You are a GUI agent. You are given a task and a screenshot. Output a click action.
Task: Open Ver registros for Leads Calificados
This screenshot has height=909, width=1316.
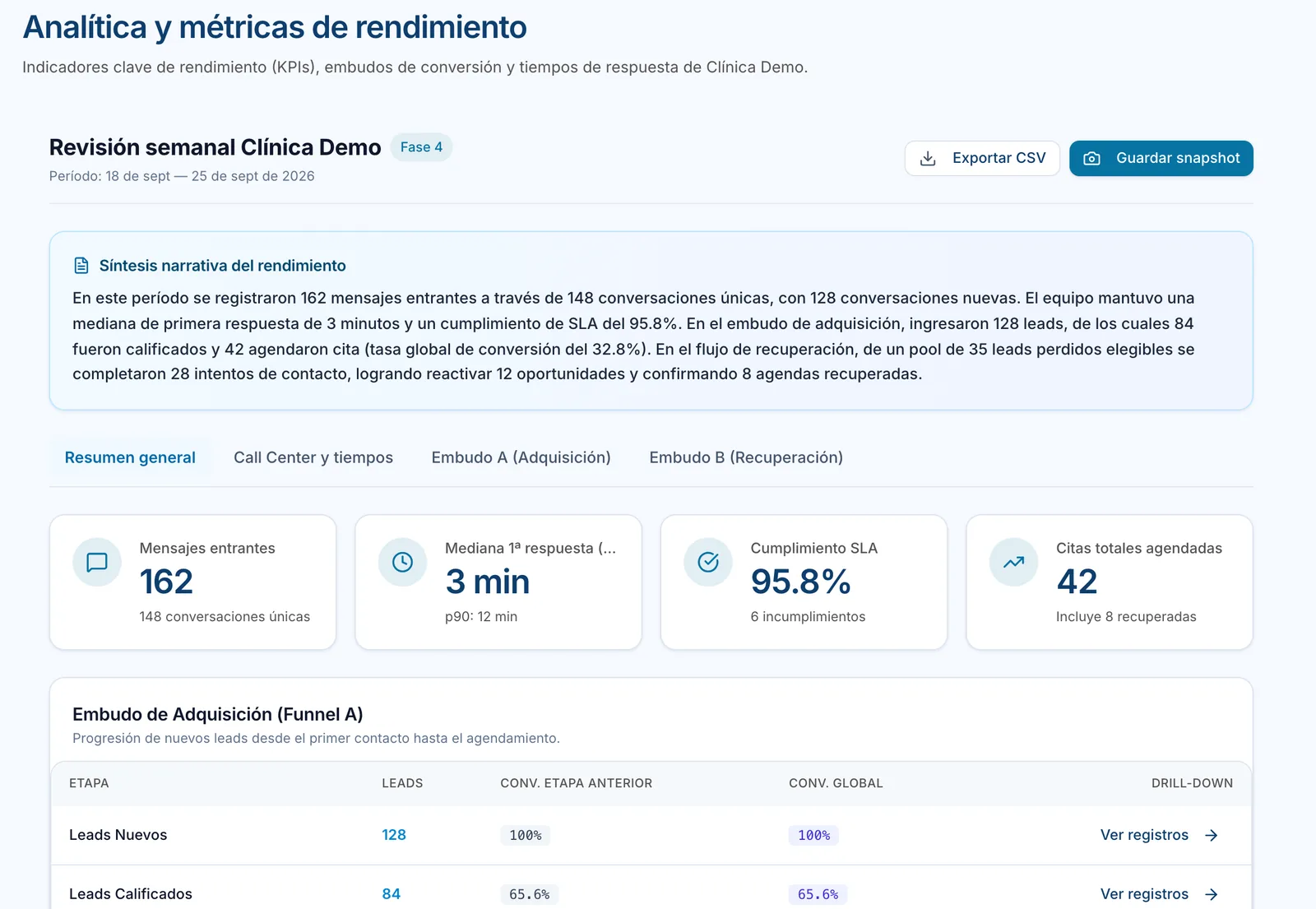pos(1159,894)
